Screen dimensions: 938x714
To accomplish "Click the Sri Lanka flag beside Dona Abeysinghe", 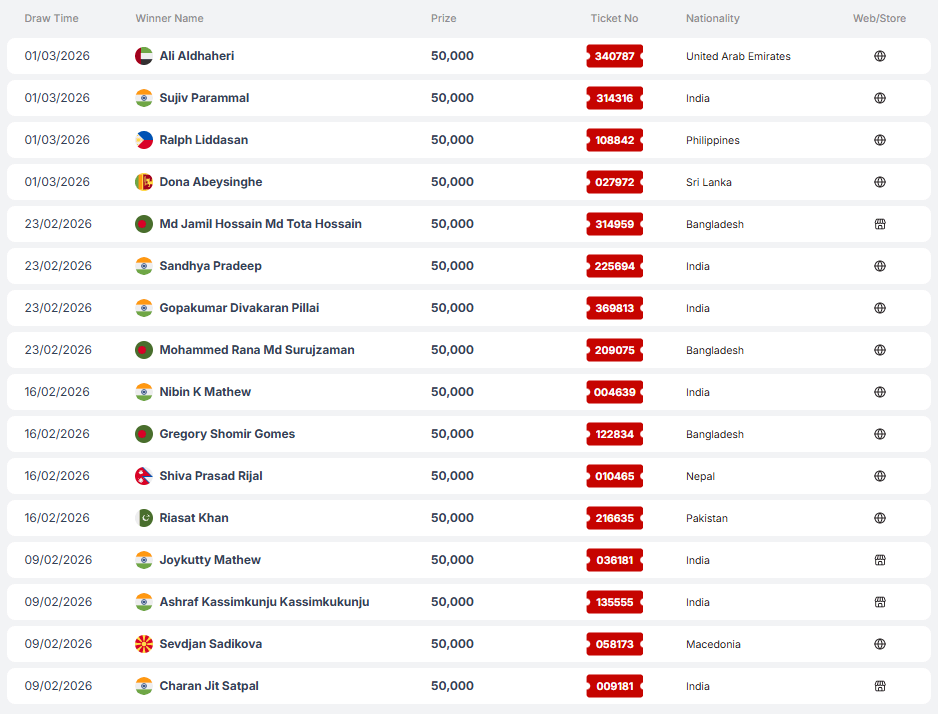I will pos(144,182).
